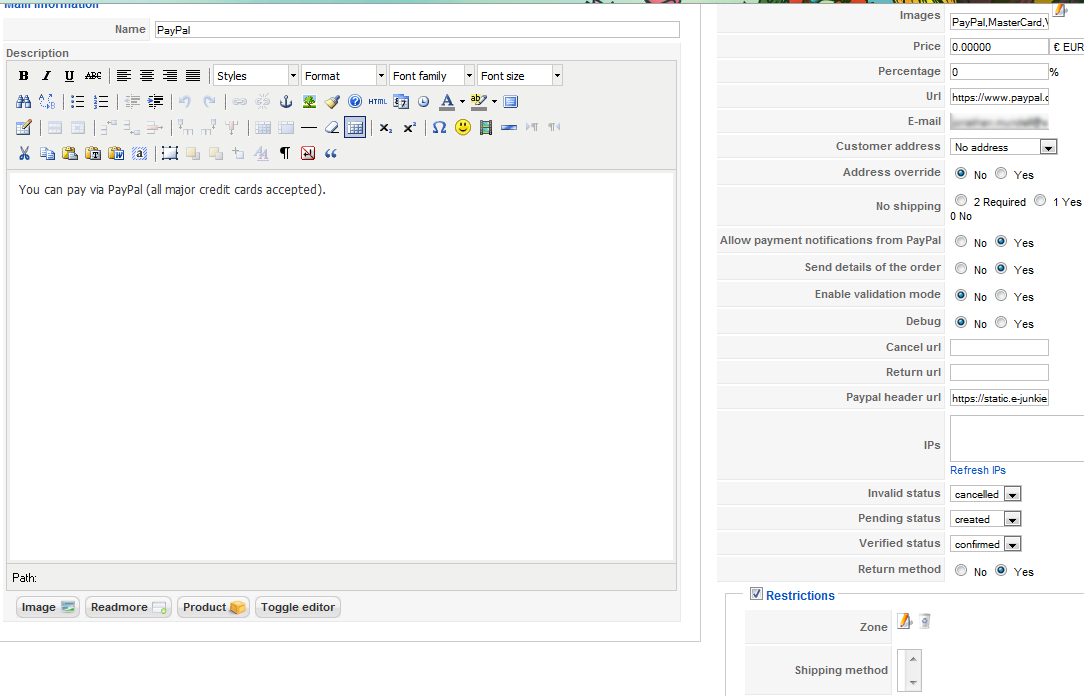Open the highlight background color picker arrow
Screen dimensions: 1084x696
(x=494, y=102)
